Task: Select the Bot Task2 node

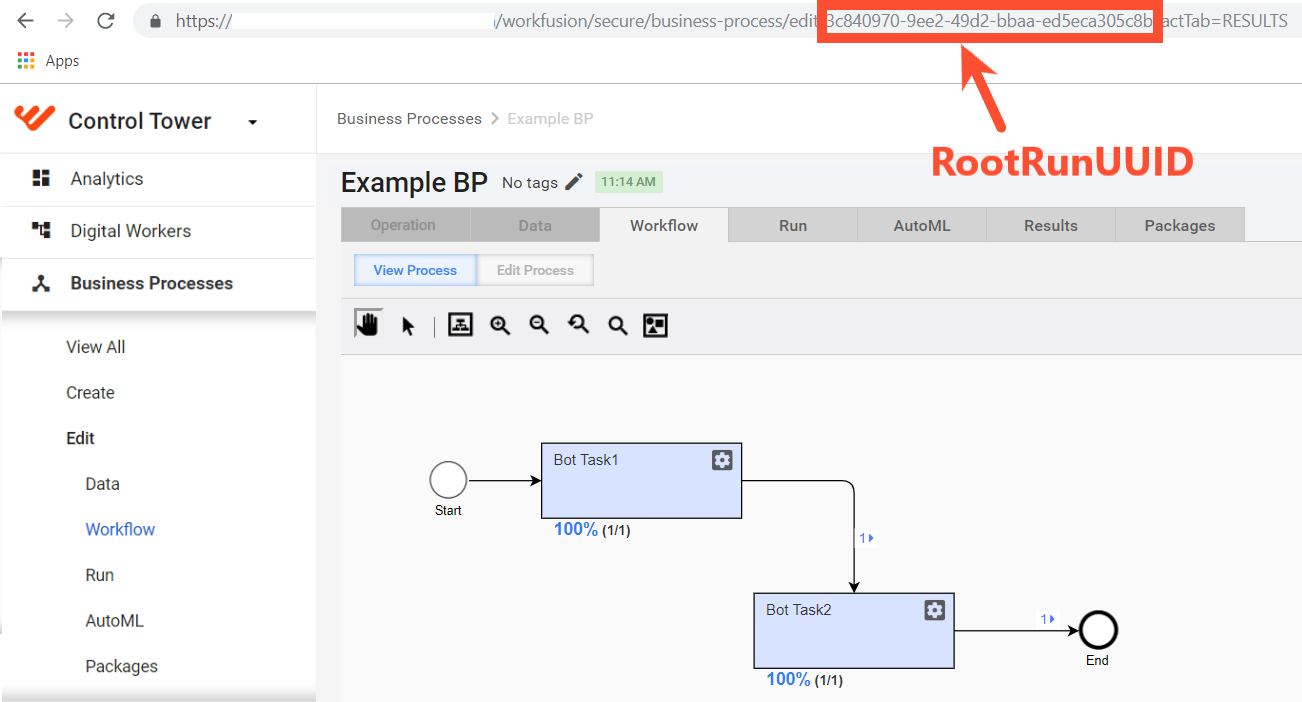Action: [853, 630]
